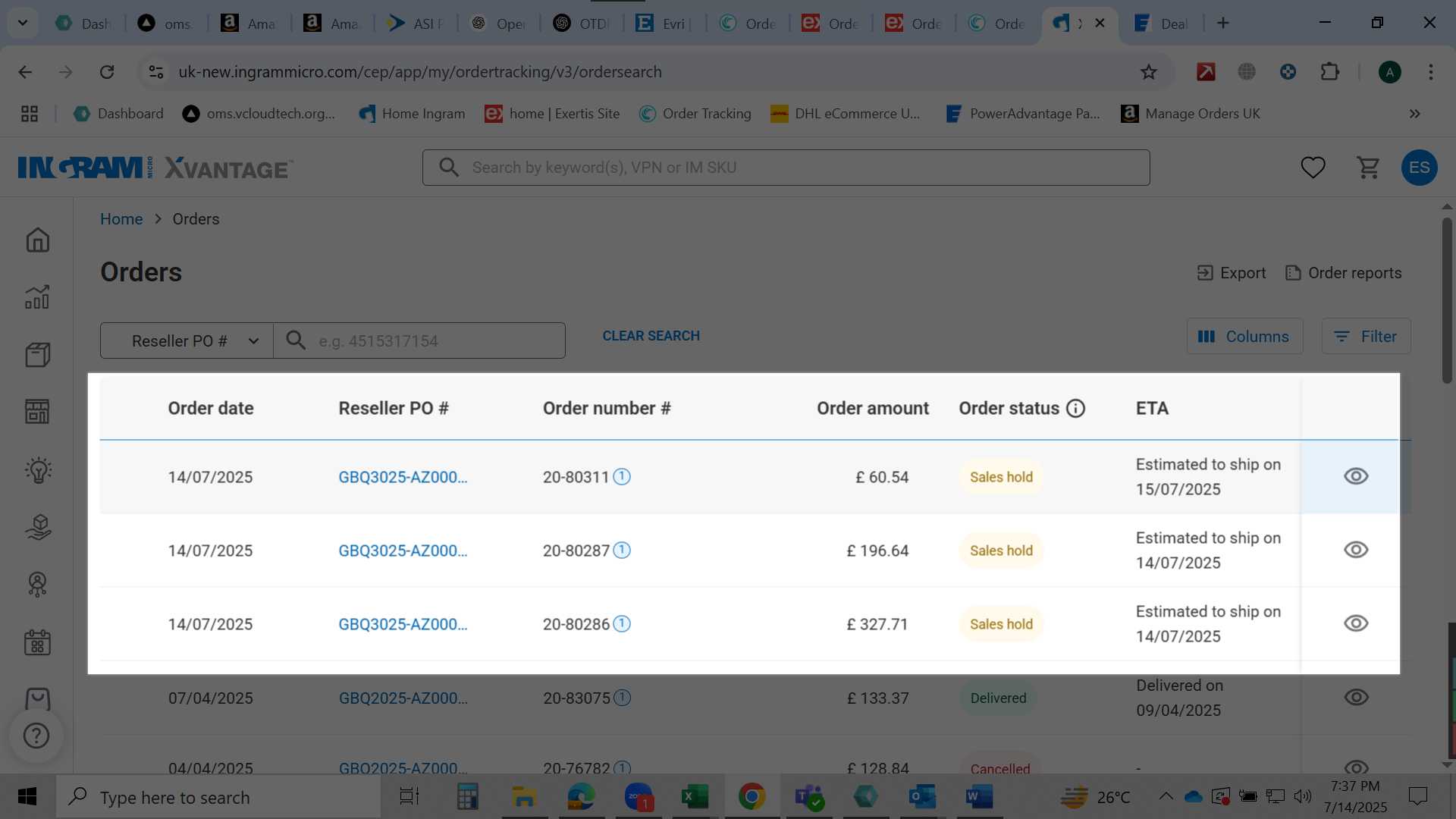
Task: Click the Windows taskbar search box
Action: pos(218,797)
